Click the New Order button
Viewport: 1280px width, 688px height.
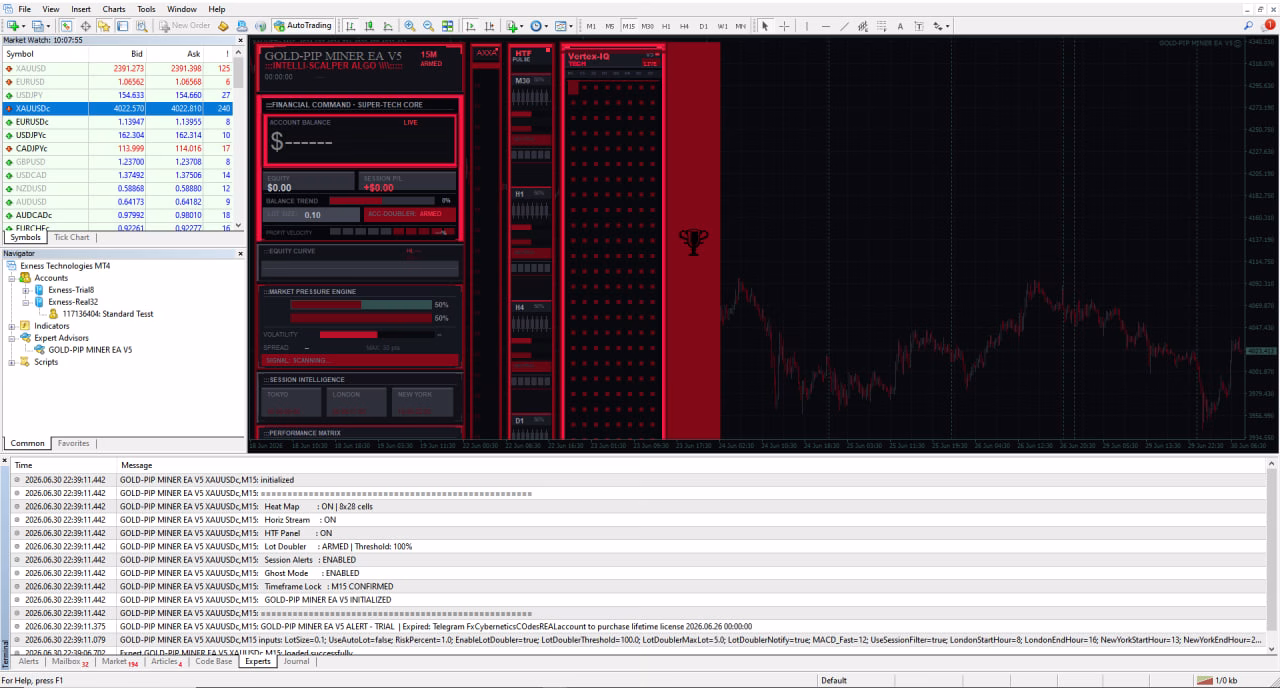pos(183,25)
